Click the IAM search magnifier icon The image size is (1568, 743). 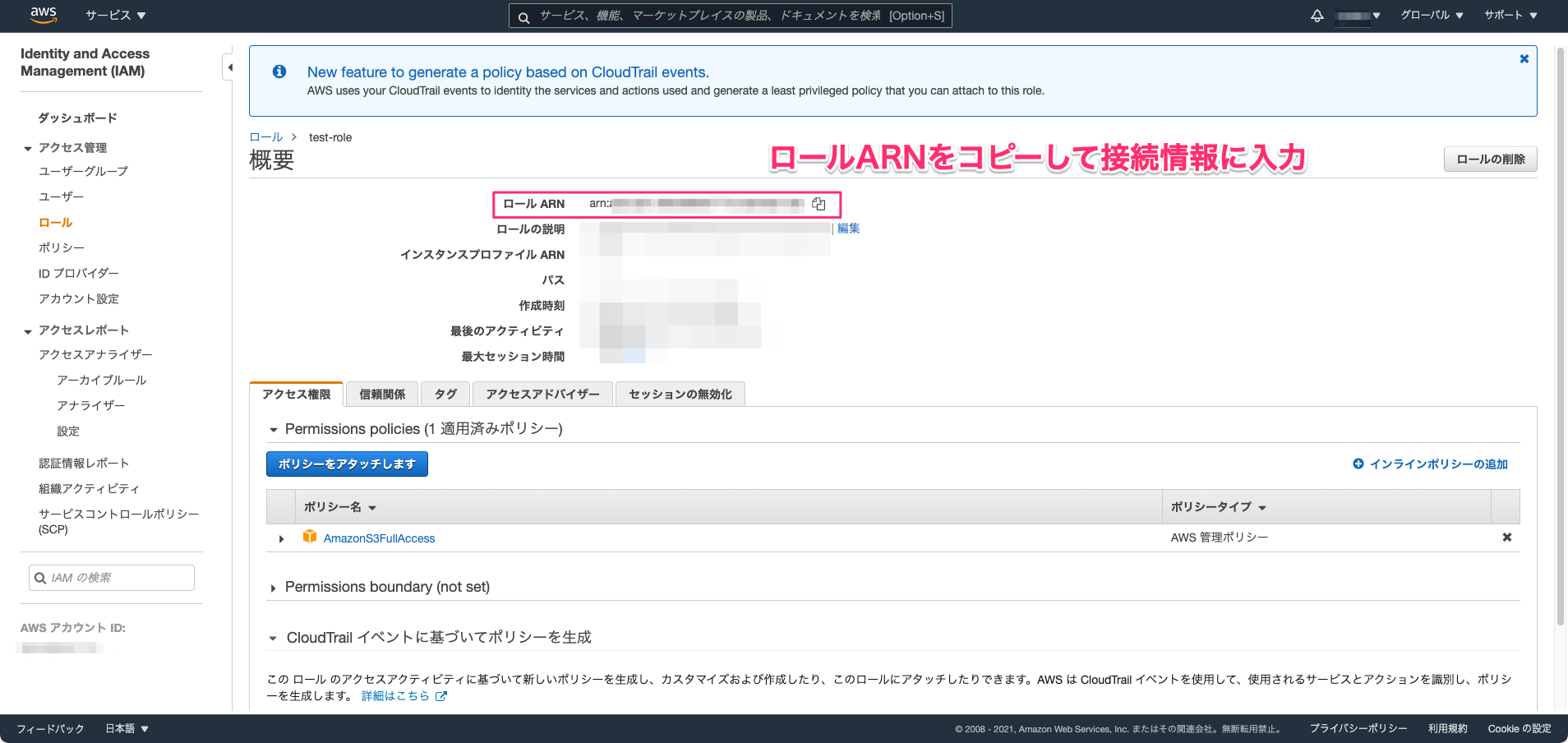click(40, 578)
